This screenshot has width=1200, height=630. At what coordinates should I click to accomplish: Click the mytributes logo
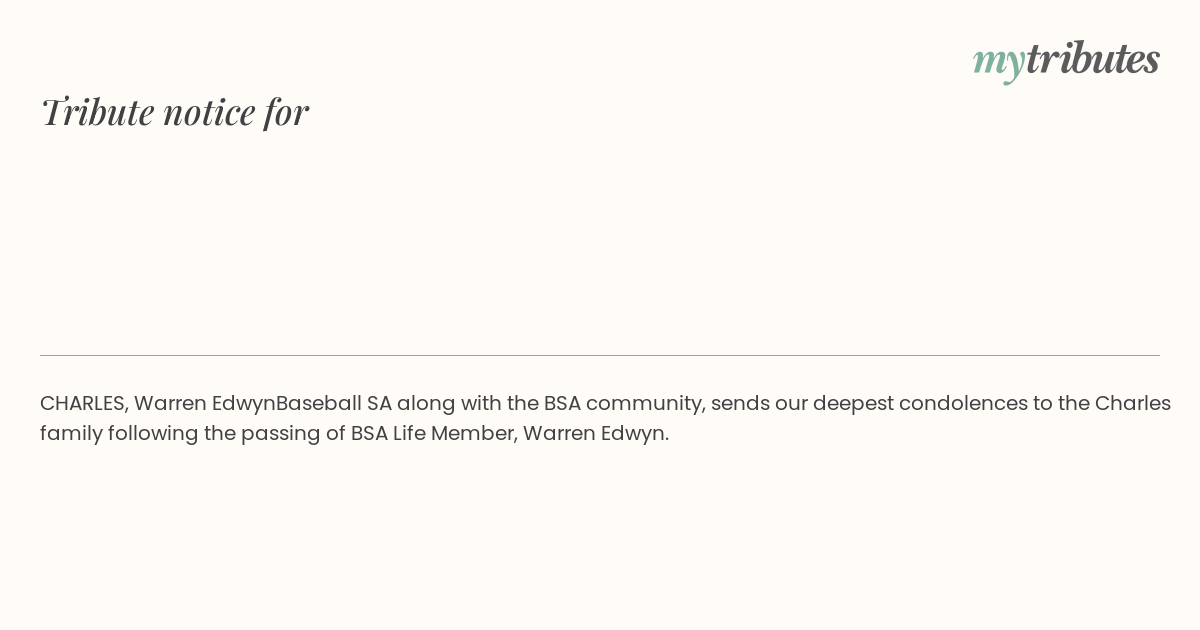pos(1066,60)
